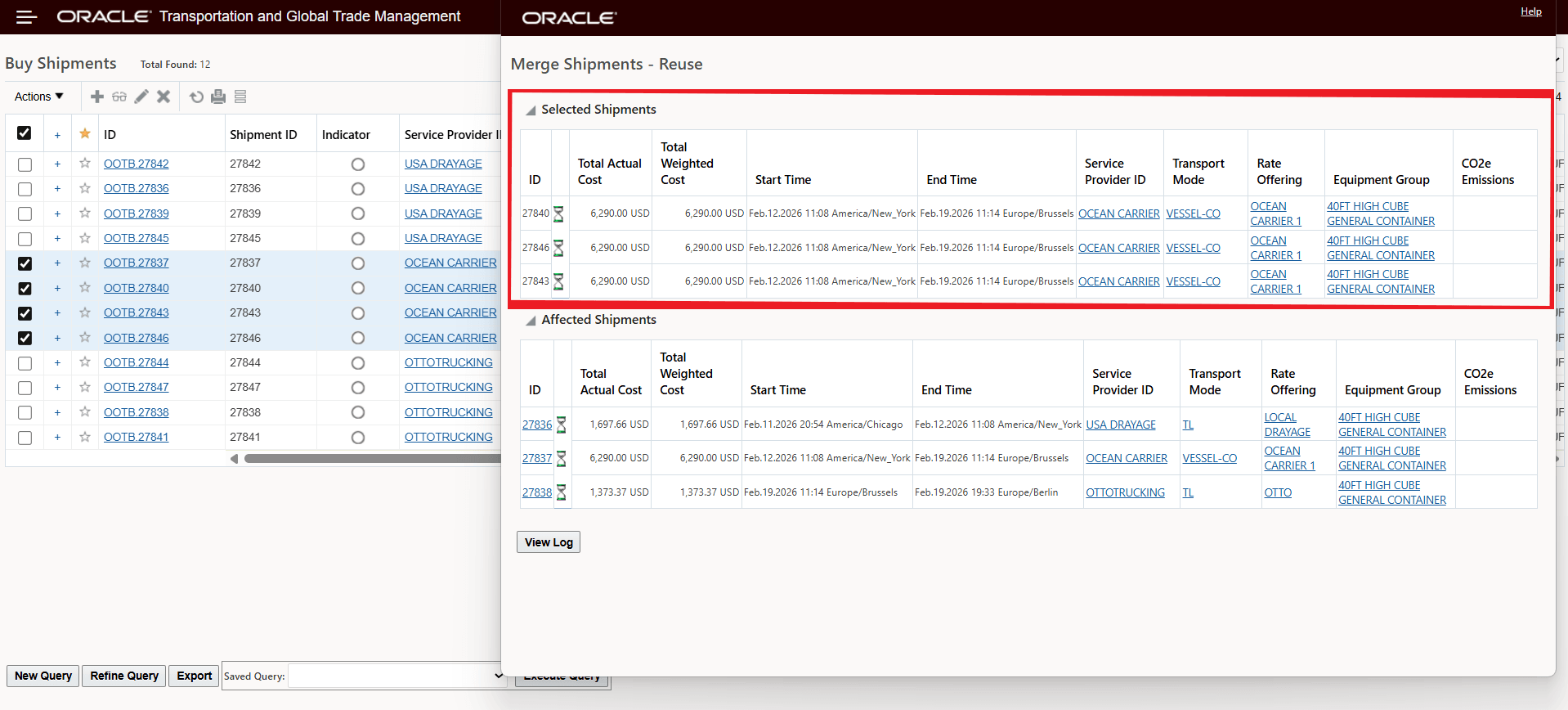Check the box for OOTB.27839
The height and width of the screenshot is (710, 1568).
click(25, 213)
